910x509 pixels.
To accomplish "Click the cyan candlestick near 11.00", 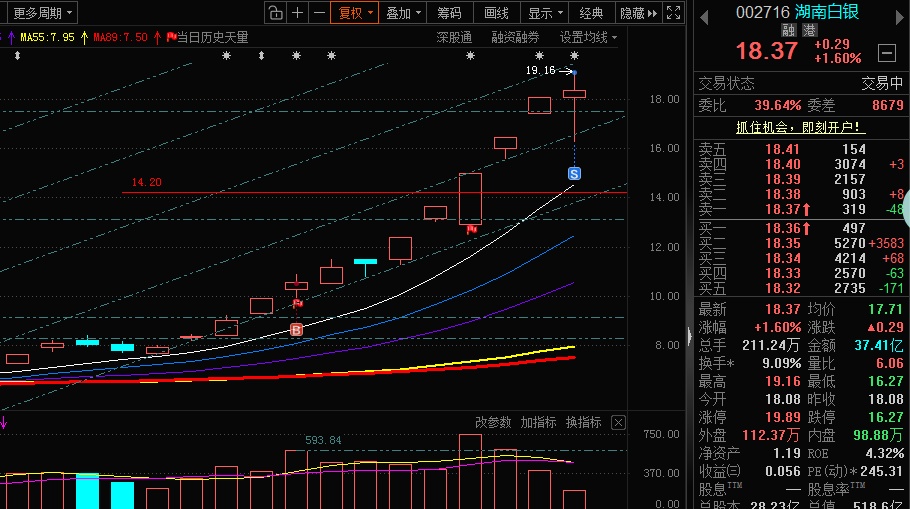I will (366, 266).
